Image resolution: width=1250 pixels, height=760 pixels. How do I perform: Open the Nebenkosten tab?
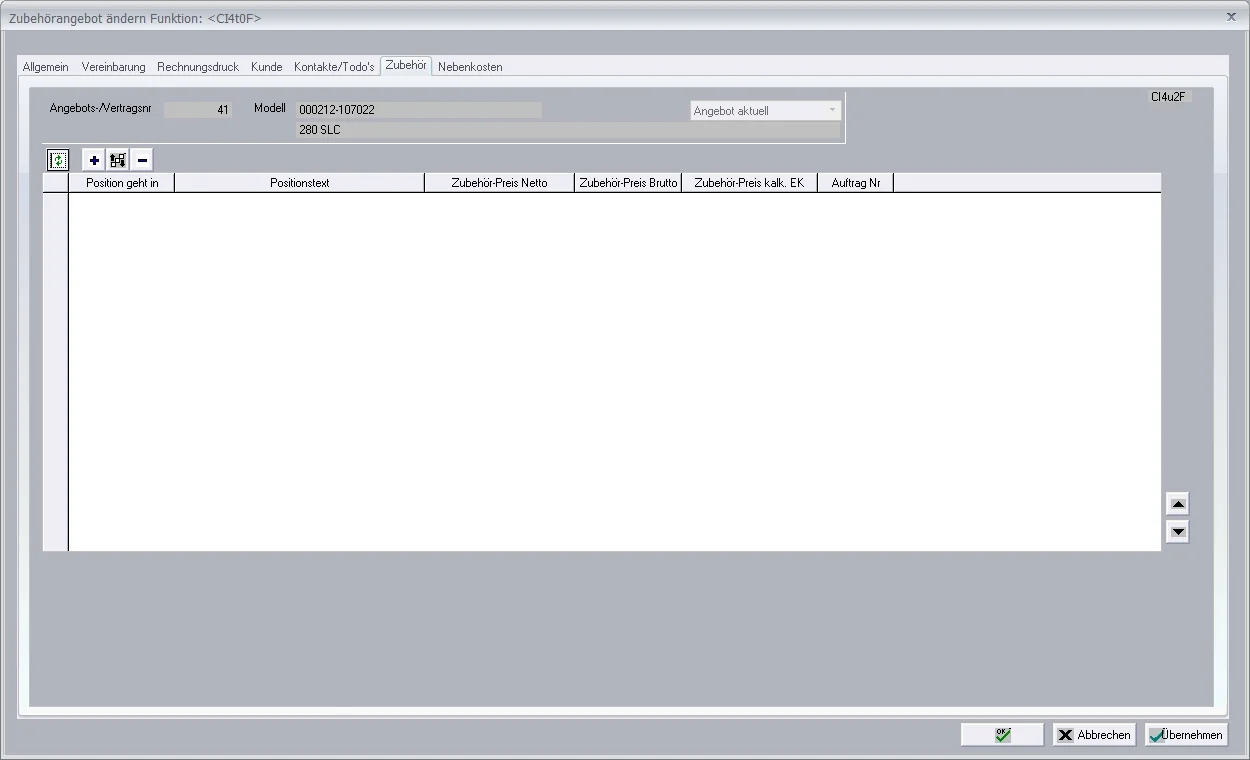click(x=470, y=67)
